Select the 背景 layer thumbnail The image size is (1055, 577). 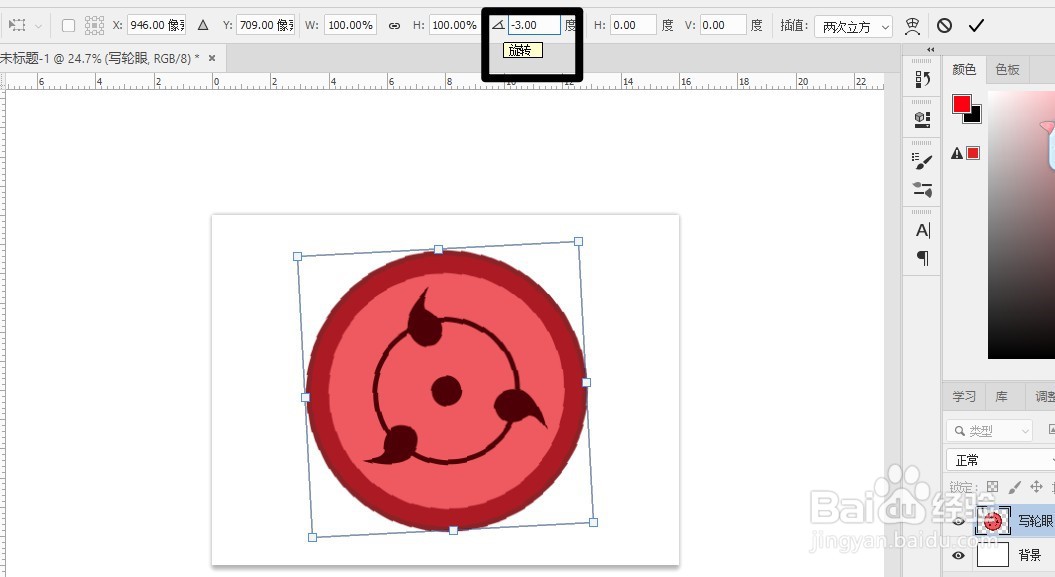(993, 555)
